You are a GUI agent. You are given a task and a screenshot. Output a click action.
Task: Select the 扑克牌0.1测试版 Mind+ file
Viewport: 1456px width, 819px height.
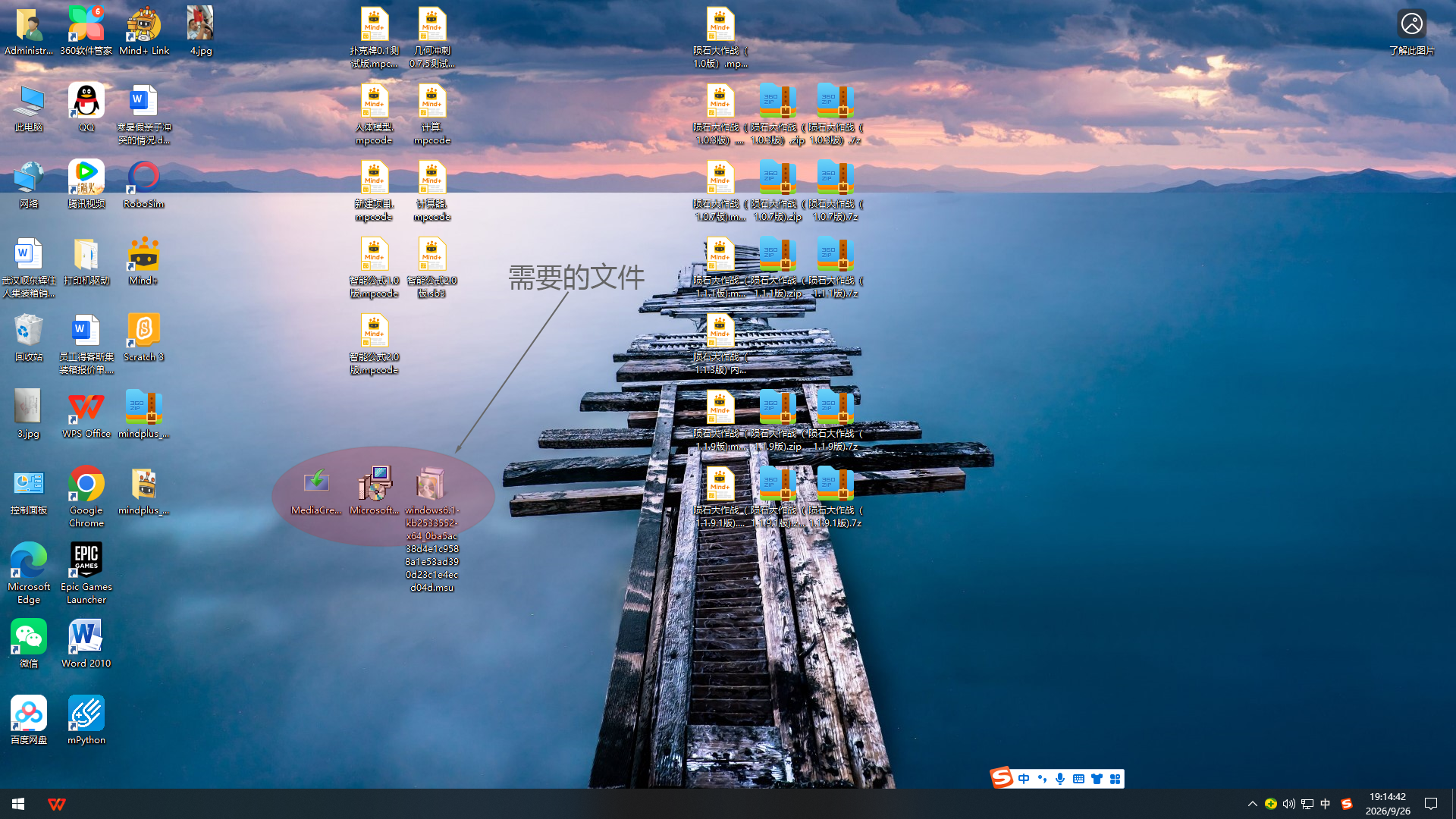(375, 37)
